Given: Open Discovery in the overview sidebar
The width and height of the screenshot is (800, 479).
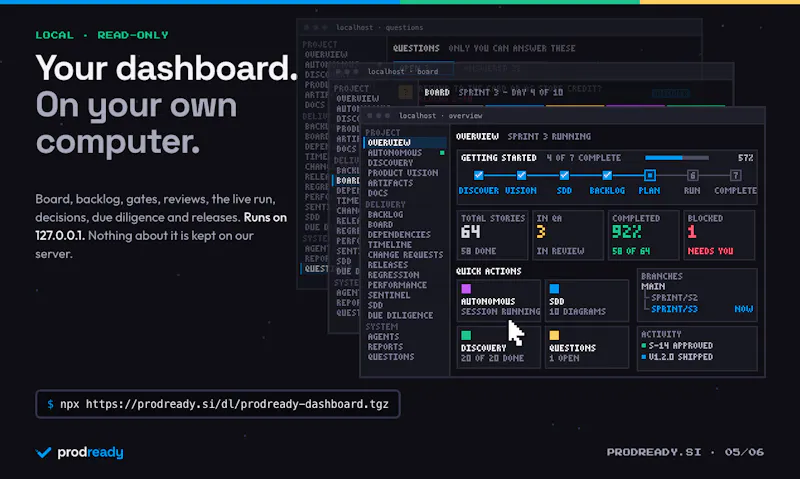Looking at the screenshot, I should click(x=390, y=163).
